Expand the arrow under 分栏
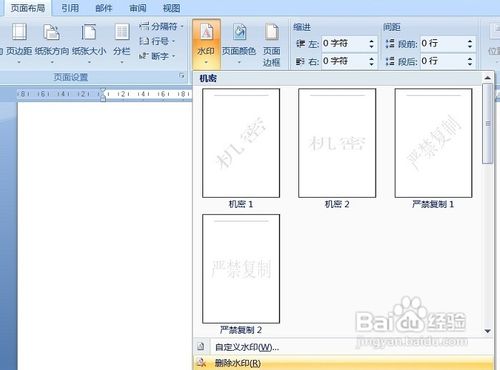This screenshot has width=500, height=370. click(x=122, y=62)
